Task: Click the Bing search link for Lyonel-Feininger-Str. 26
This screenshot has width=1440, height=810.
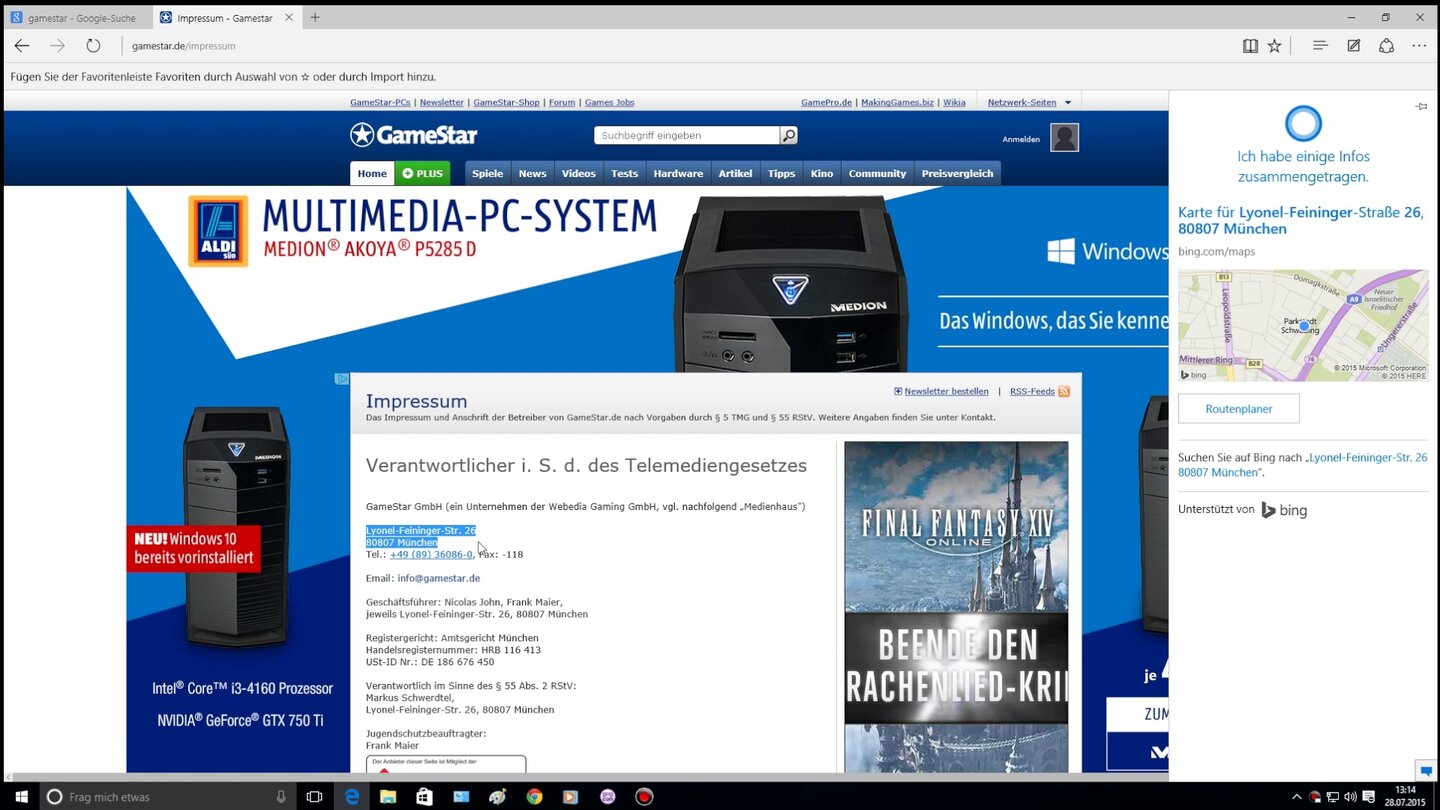Action: 1304,464
